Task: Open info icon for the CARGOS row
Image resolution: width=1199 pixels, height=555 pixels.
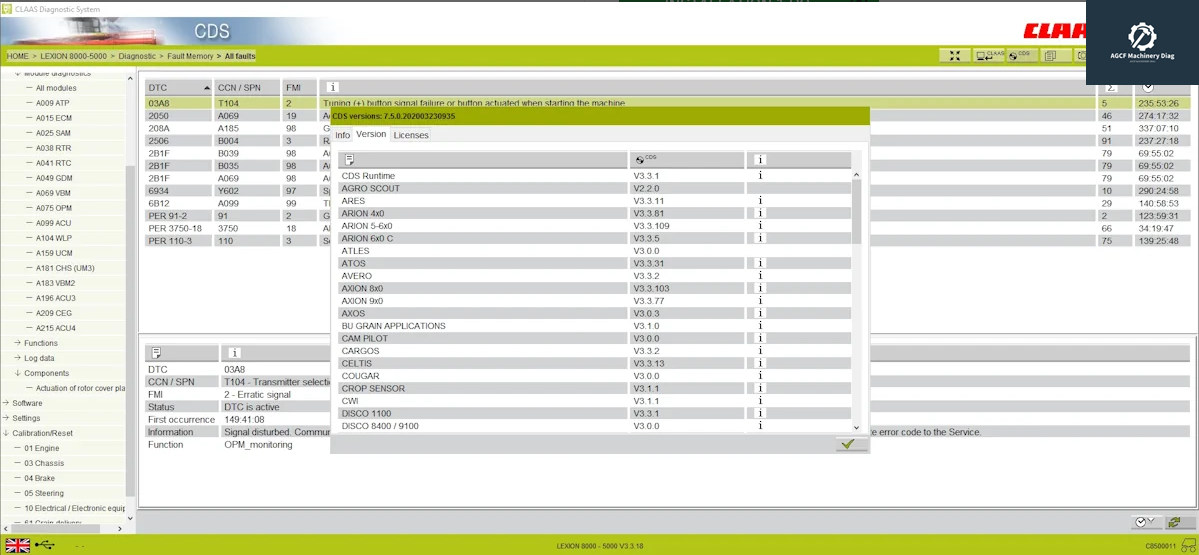Action: click(x=760, y=351)
